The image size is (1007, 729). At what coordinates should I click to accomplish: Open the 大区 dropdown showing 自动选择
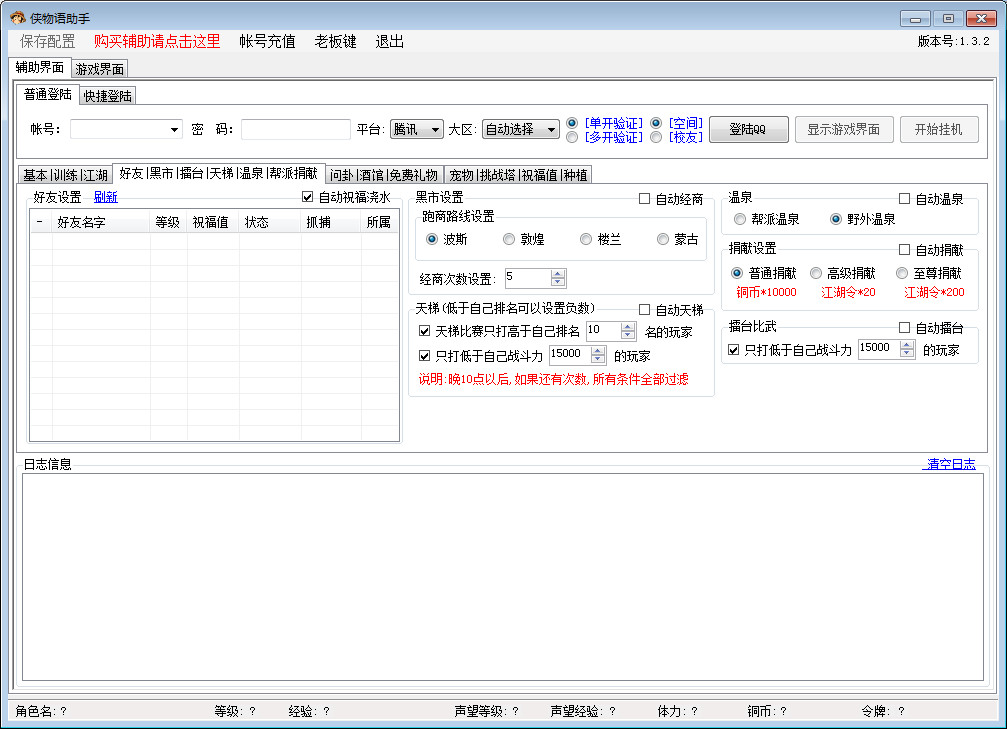[x=521, y=129]
